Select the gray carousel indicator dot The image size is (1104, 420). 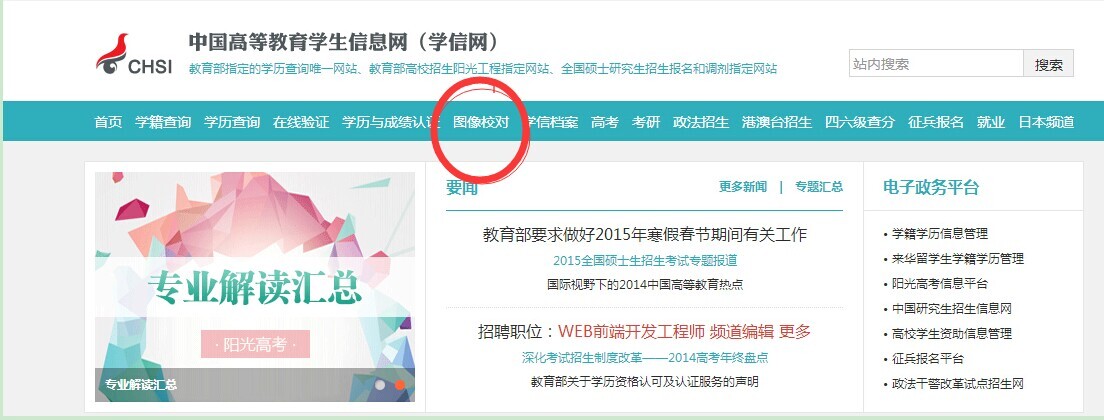coord(380,385)
